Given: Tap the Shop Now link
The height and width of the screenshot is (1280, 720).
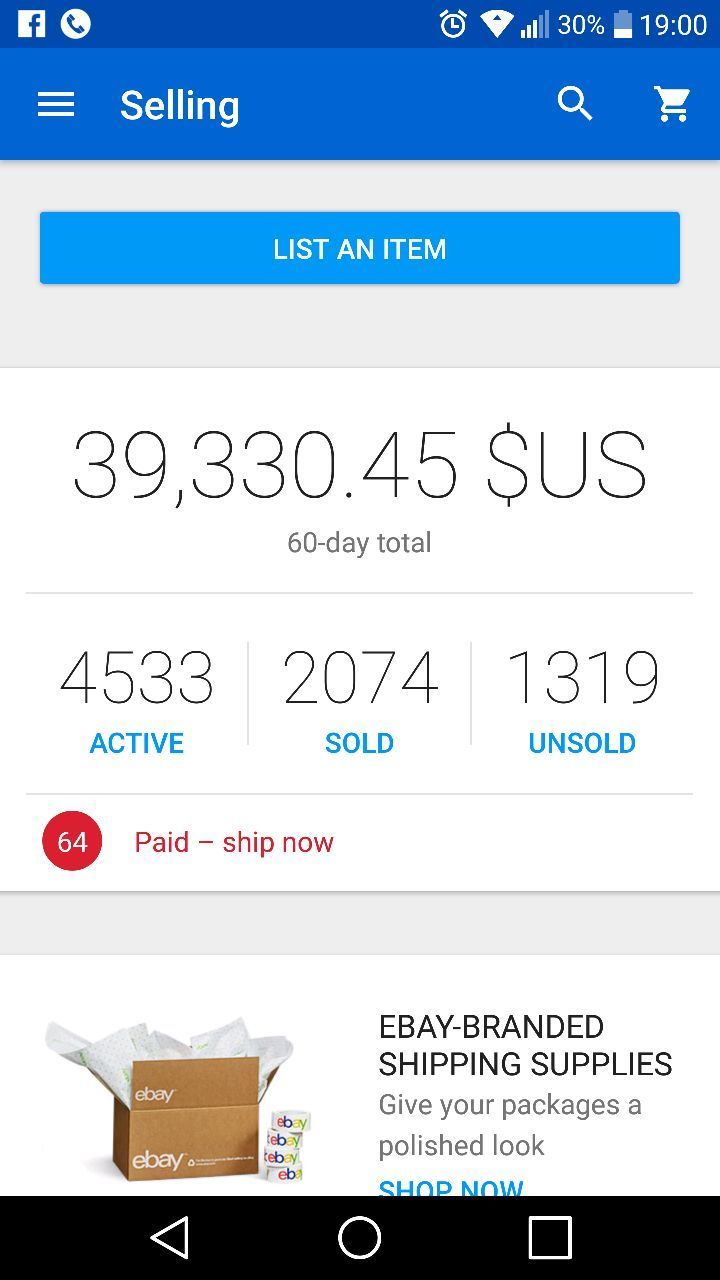Looking at the screenshot, I should [x=451, y=1186].
